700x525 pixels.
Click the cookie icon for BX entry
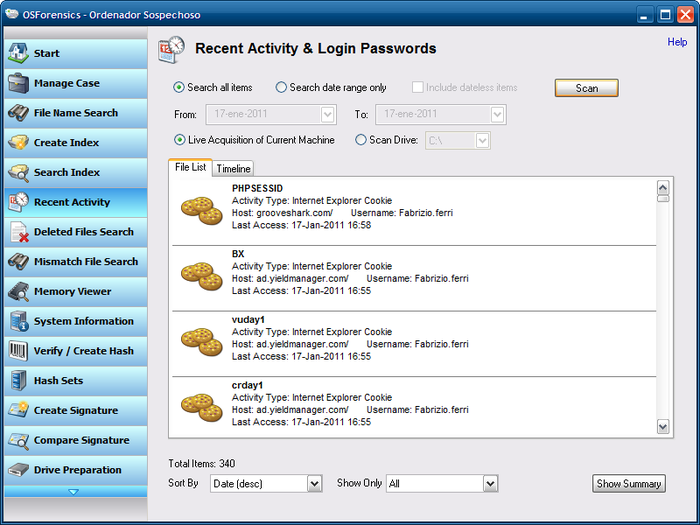(x=201, y=276)
